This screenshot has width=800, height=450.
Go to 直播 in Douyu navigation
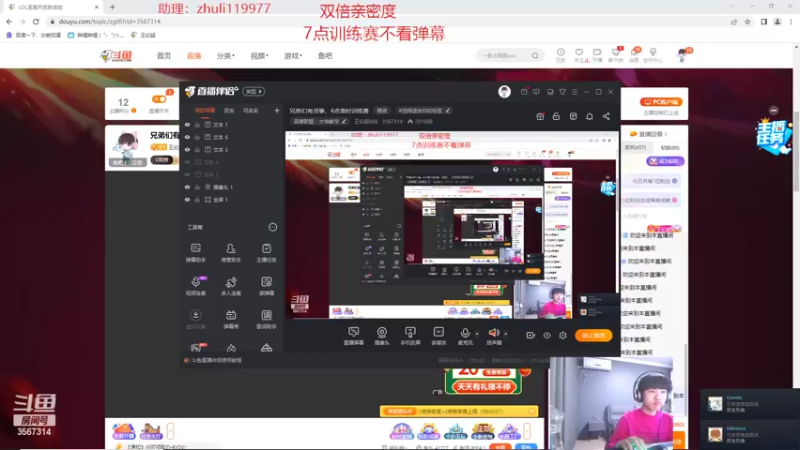click(194, 56)
